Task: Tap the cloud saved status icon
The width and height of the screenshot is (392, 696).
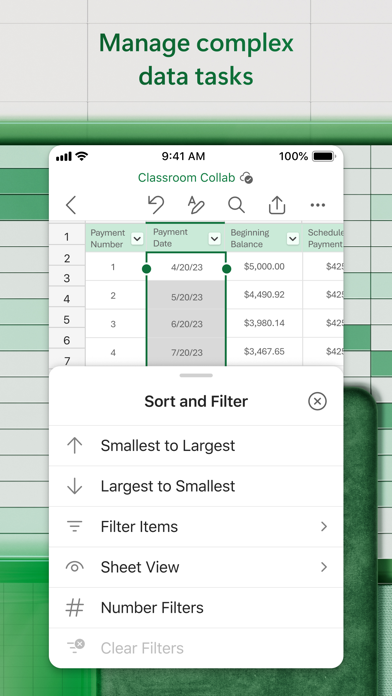Action: point(246,178)
